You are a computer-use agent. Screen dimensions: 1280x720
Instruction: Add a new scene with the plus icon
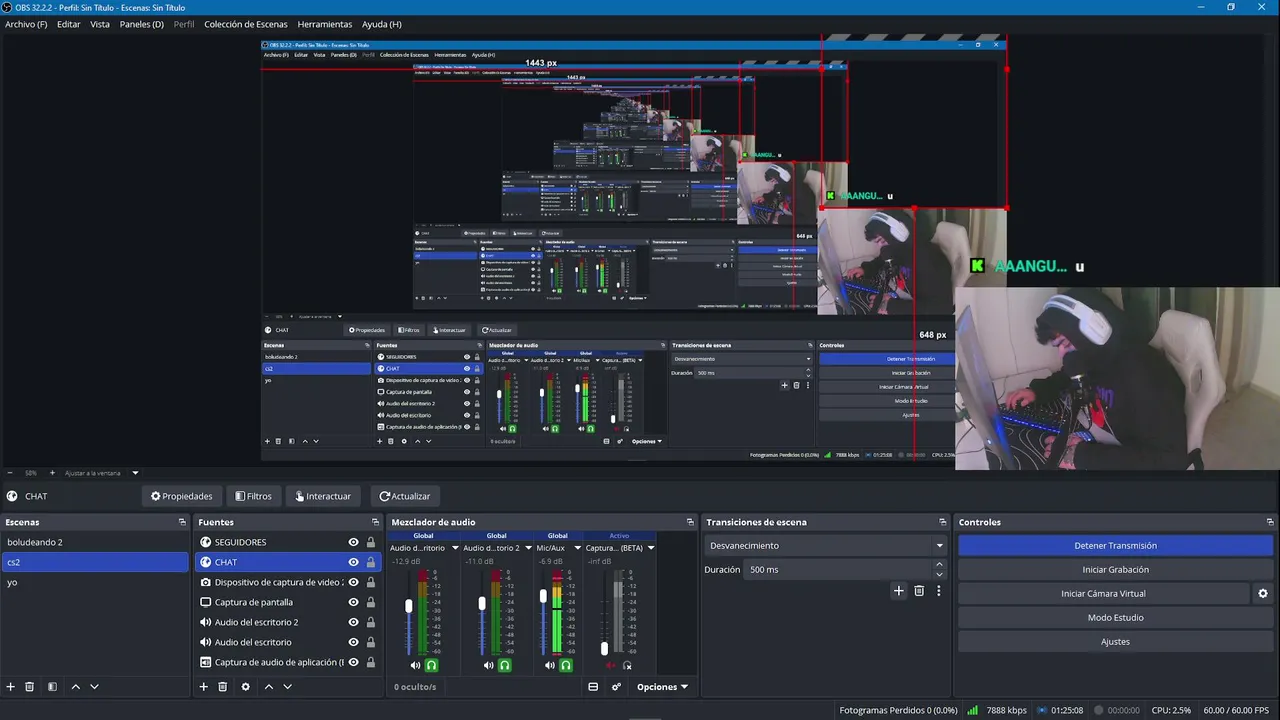click(11, 687)
